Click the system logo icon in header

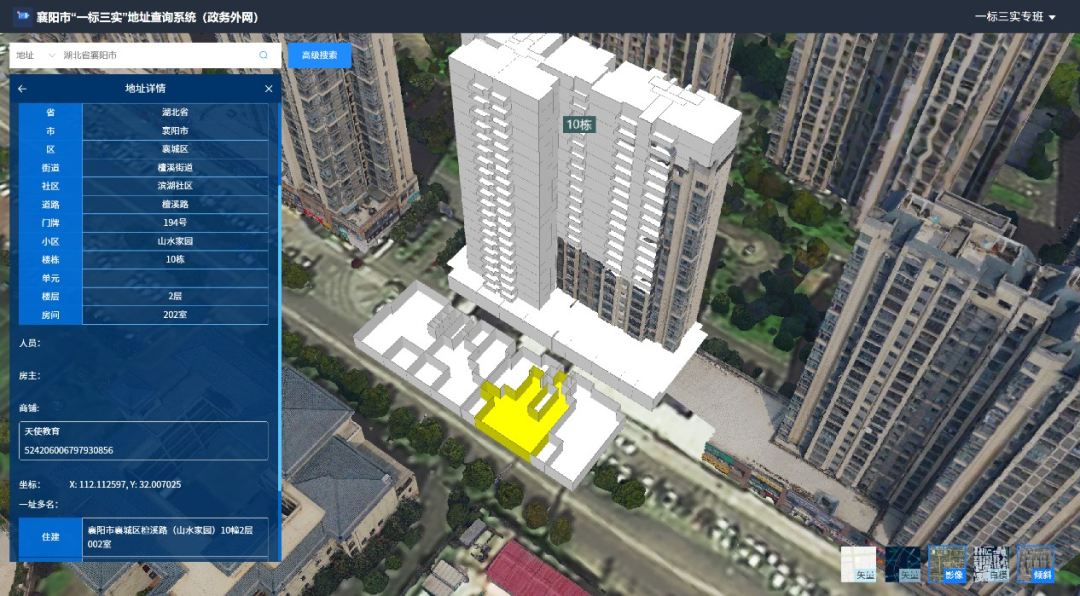point(21,17)
